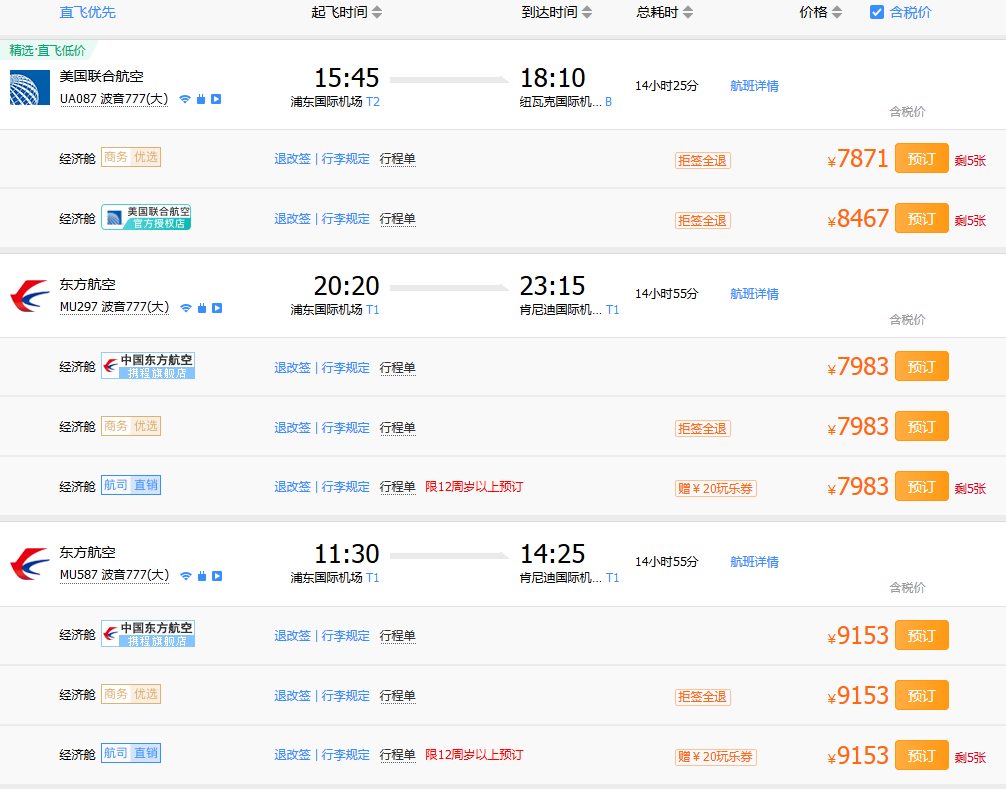Open 航班详情 for flight MU297
The width and height of the screenshot is (1006, 789).
(x=754, y=294)
